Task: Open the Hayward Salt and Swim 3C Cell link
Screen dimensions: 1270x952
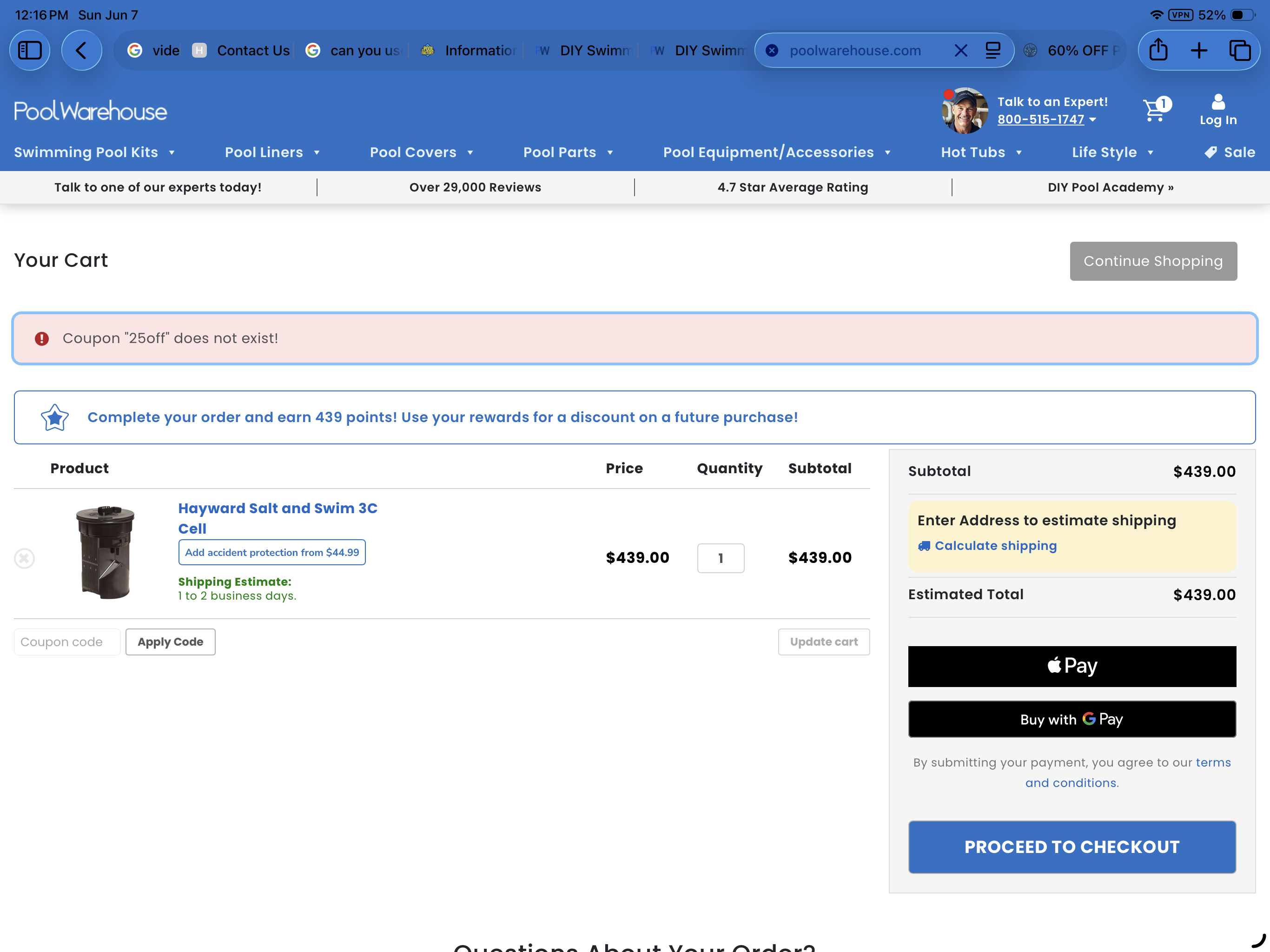Action: pos(278,518)
